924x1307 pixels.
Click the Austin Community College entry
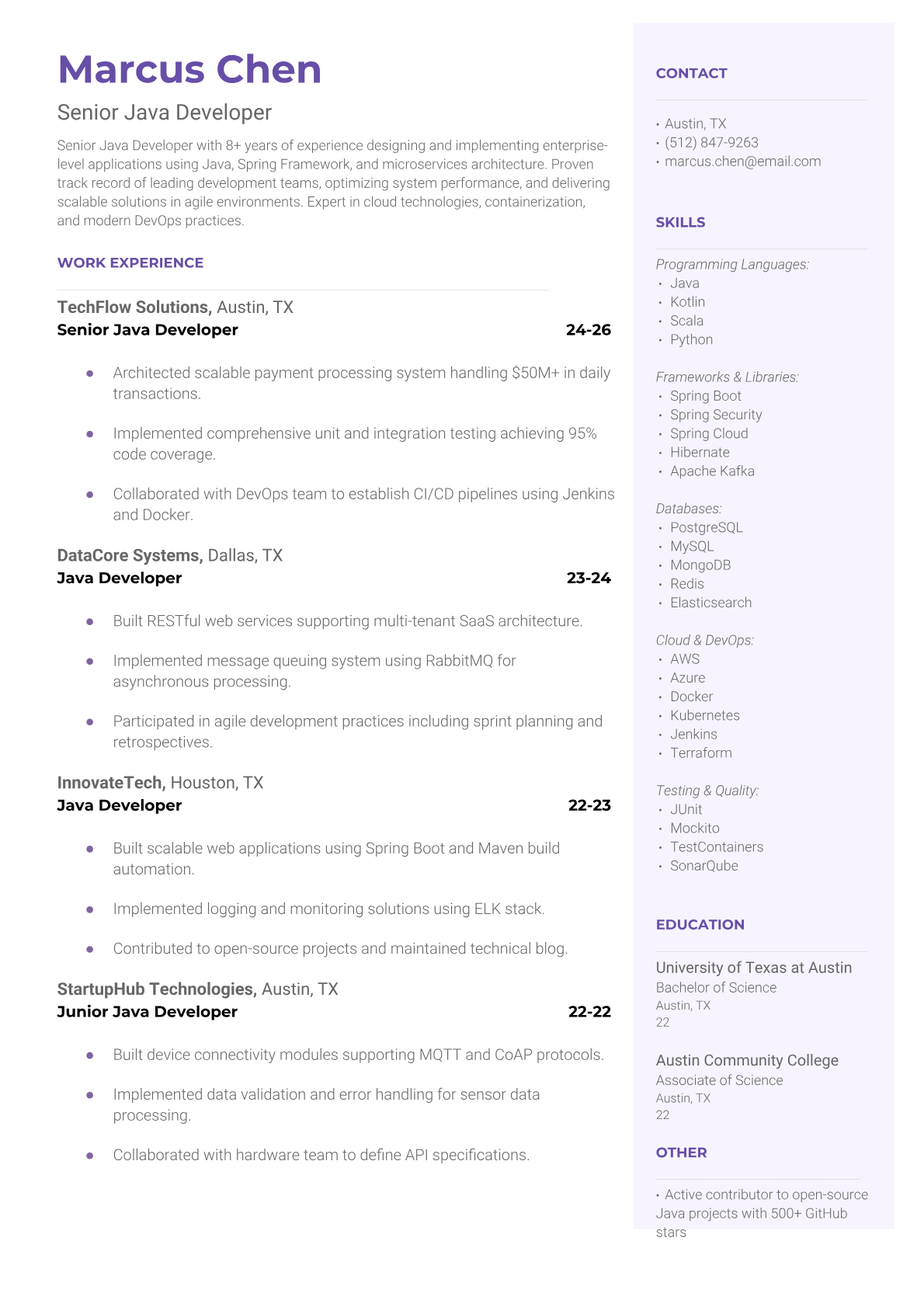[747, 1061]
